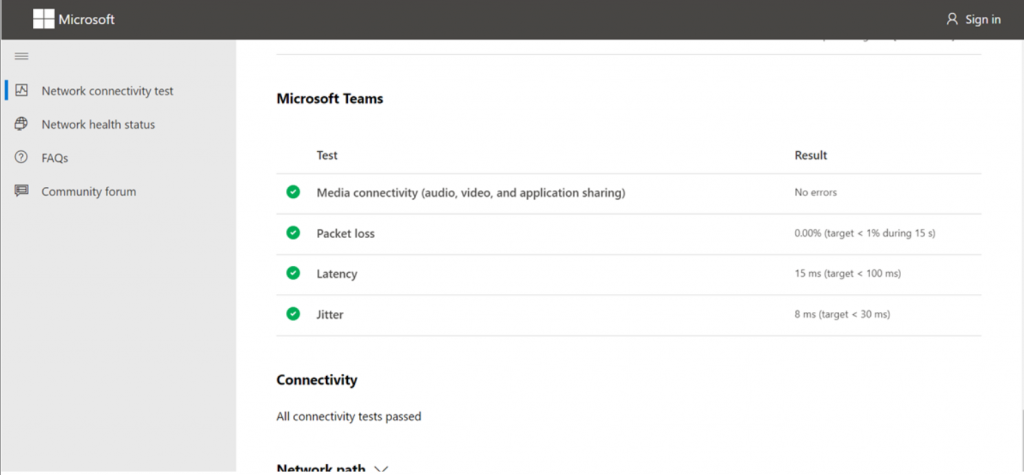Open the Sign in person icon

(x=952, y=19)
